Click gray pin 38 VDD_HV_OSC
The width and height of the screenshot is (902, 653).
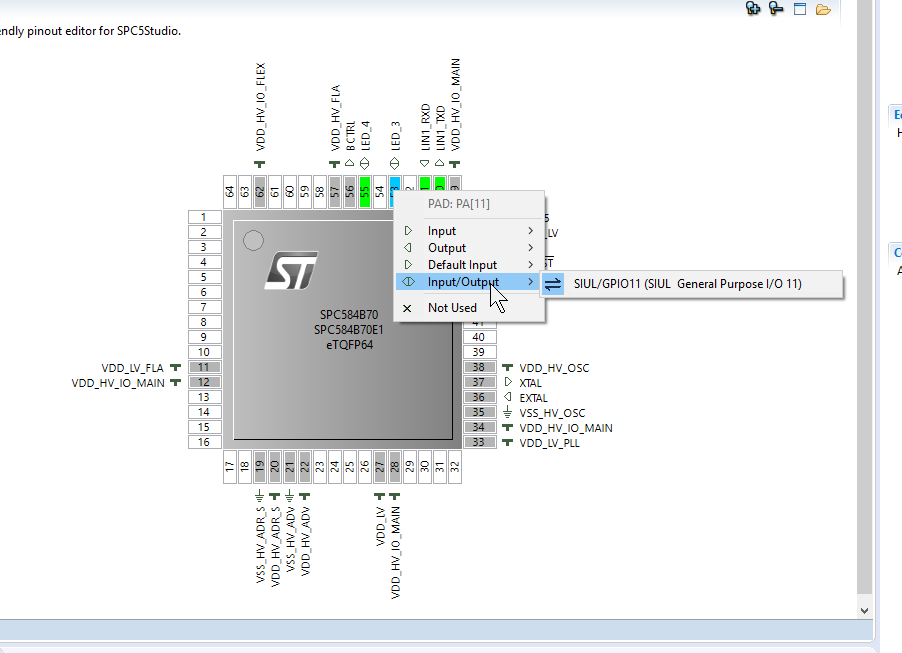[x=480, y=367]
